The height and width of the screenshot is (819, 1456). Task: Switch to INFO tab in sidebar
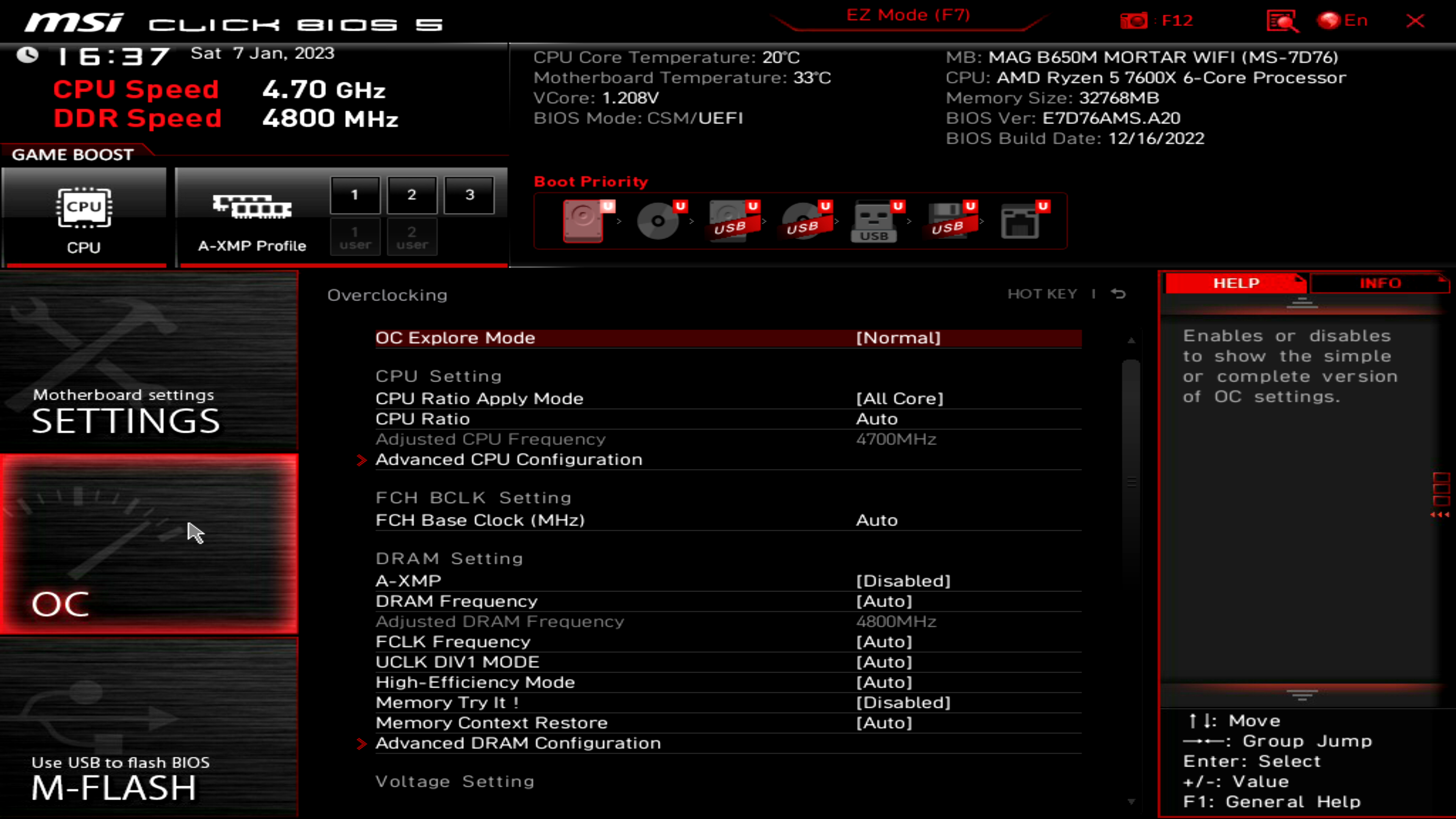[x=1380, y=283]
